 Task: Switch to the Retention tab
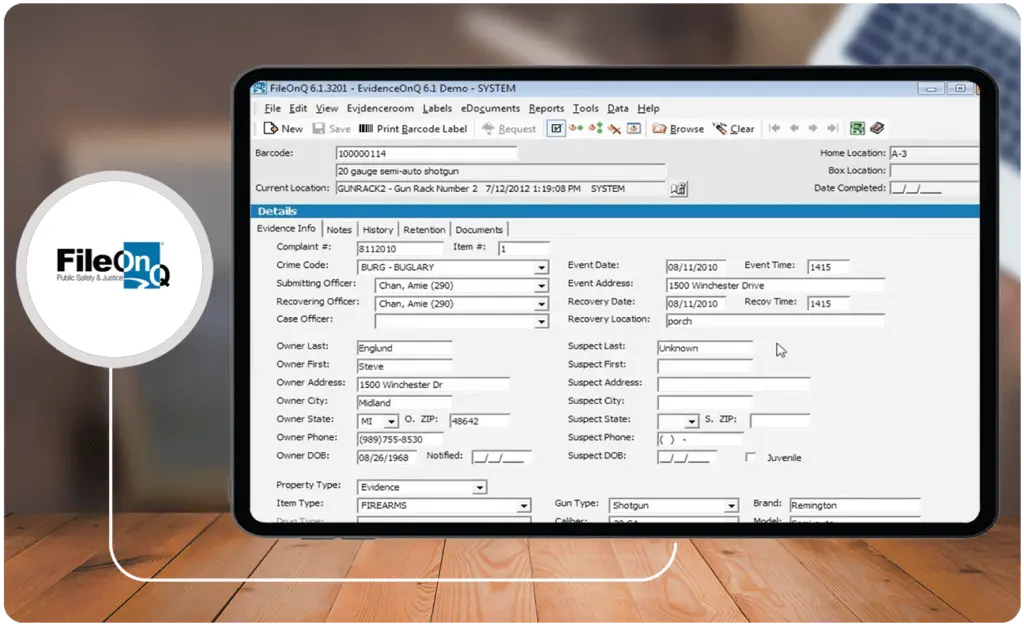pos(424,230)
